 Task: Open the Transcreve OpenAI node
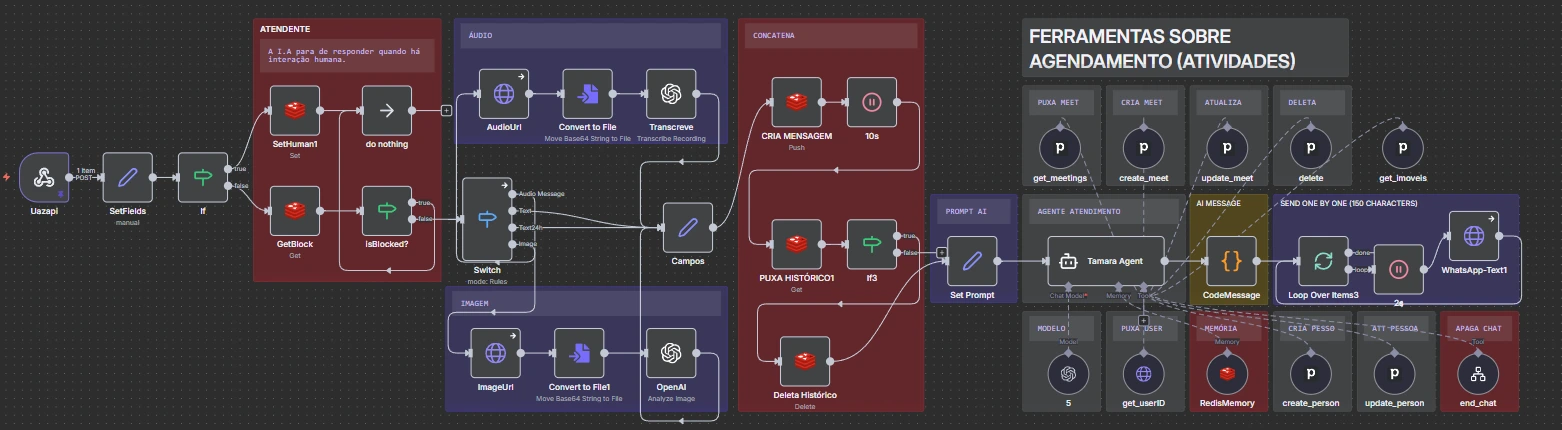coord(671,94)
